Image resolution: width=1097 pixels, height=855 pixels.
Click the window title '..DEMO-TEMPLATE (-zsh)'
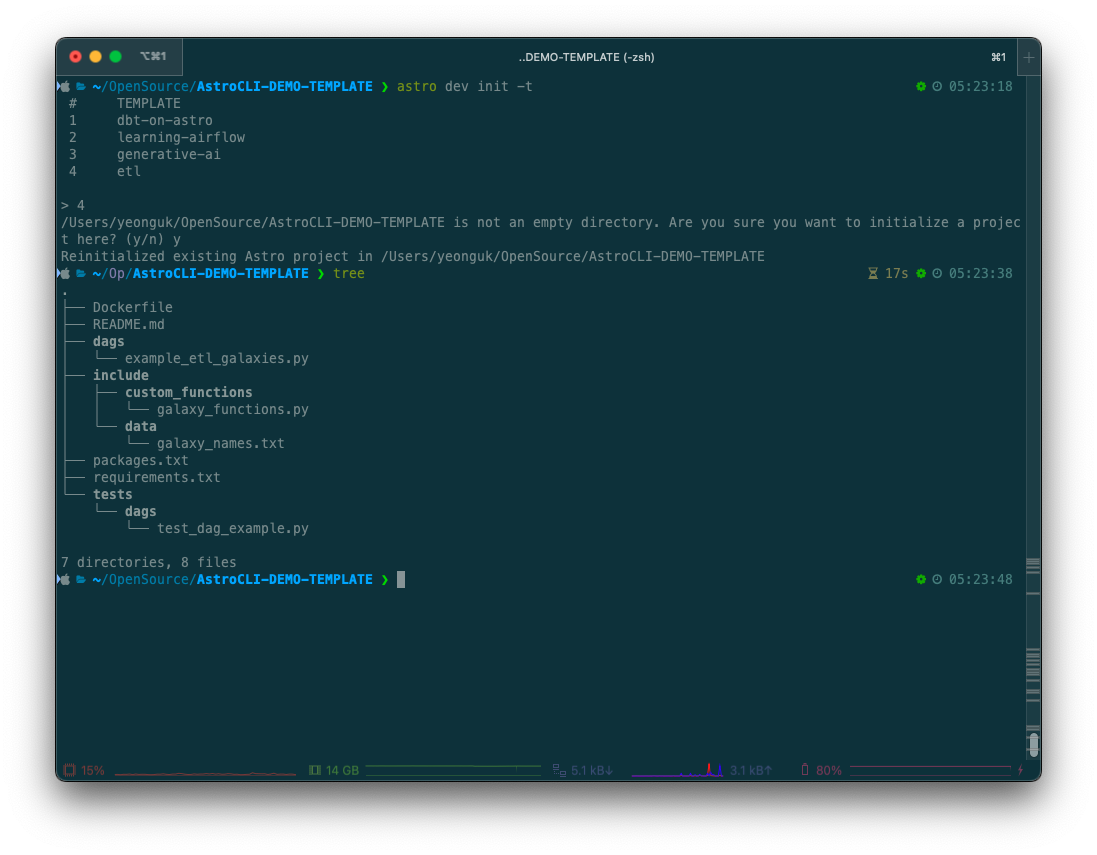(586, 57)
